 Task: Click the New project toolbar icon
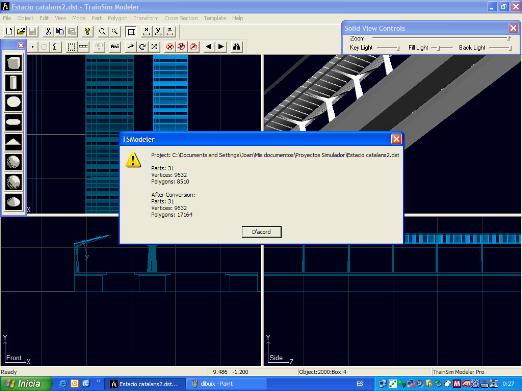pyautogui.click(x=9, y=31)
